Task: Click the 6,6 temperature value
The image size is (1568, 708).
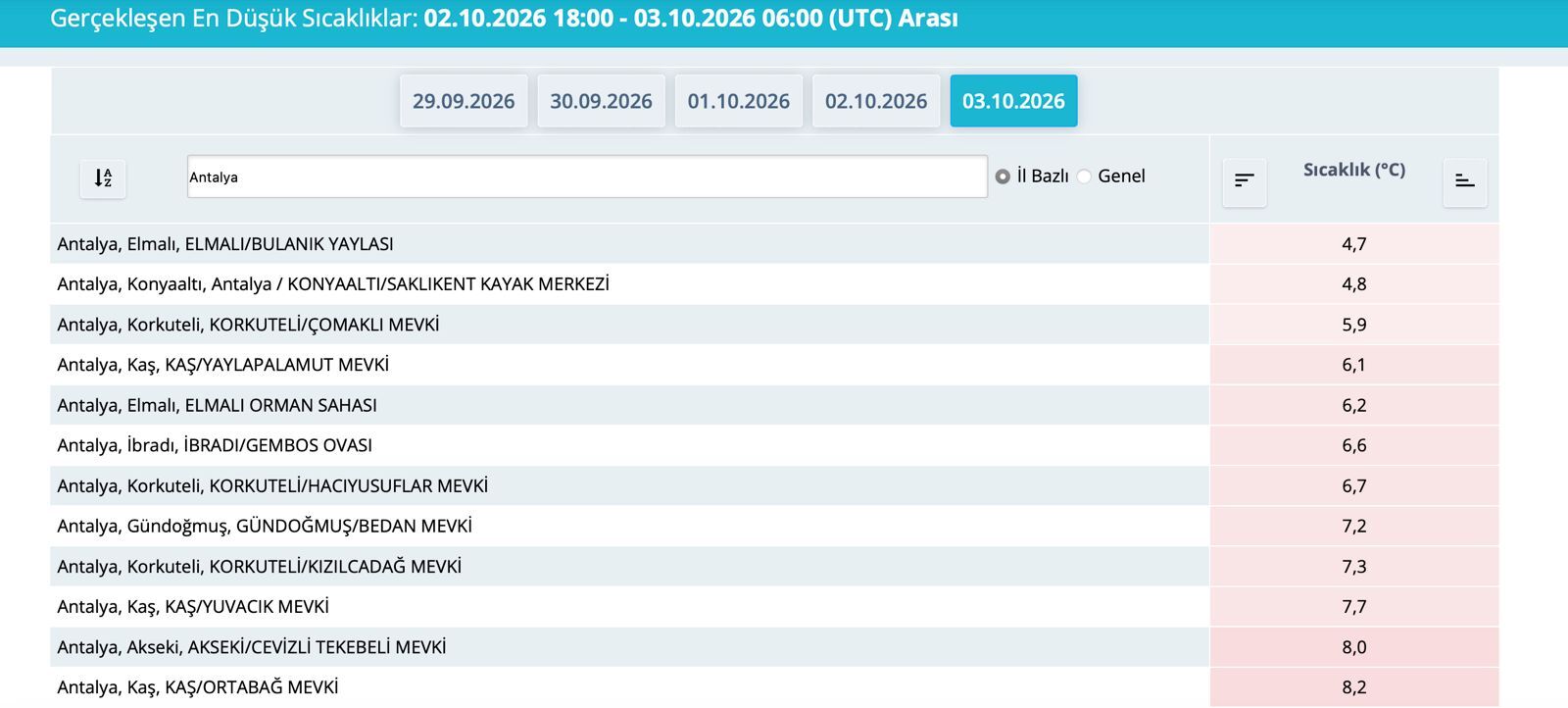Action: point(1354,445)
